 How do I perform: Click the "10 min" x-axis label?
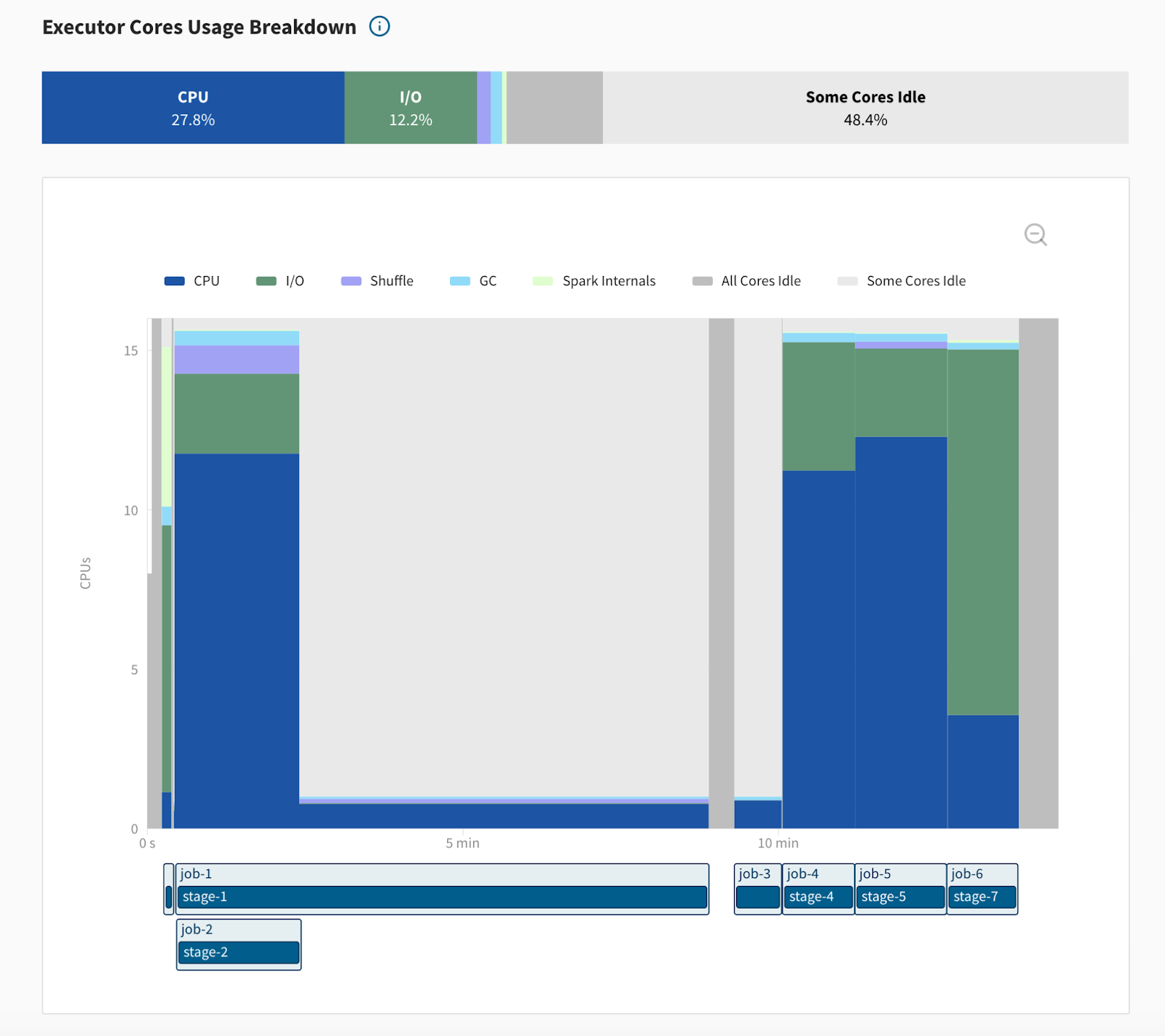point(778,843)
